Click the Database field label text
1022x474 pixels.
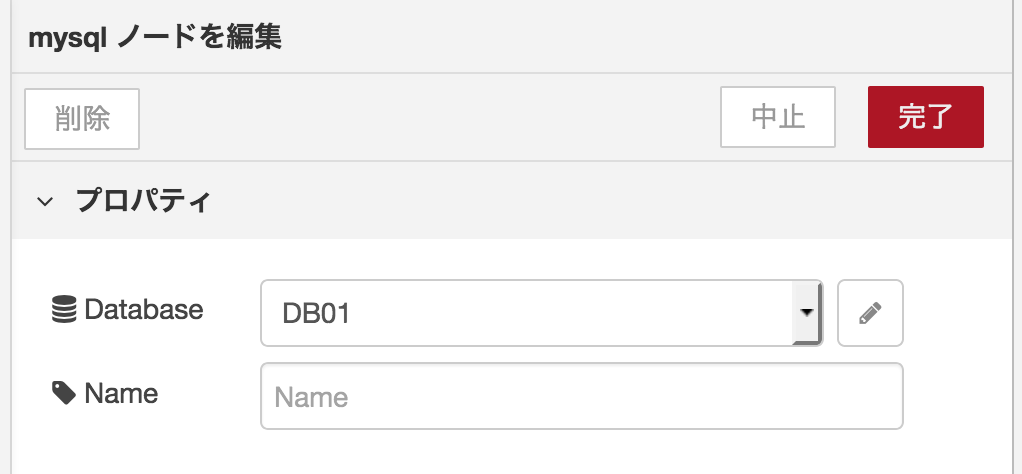143,309
